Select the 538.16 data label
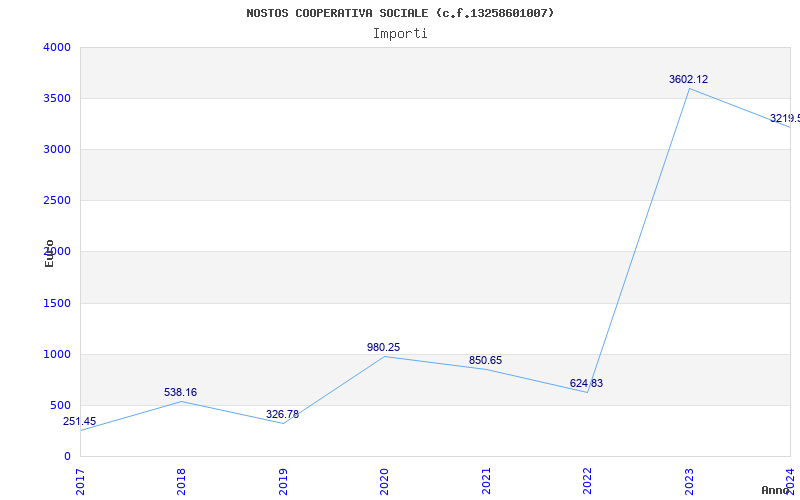Screen dimensions: 800x500 point(180,392)
